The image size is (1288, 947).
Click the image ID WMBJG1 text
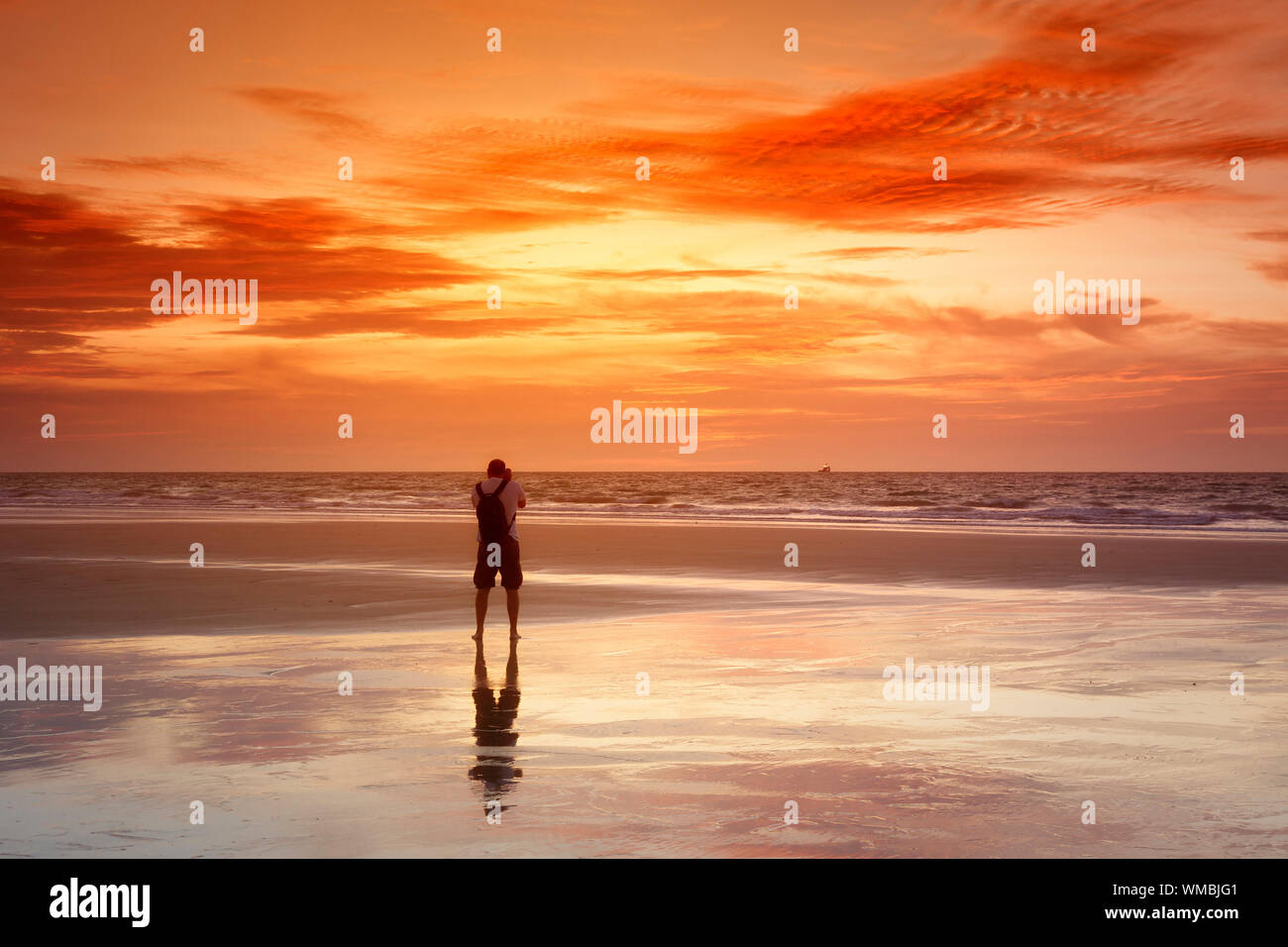(x=1173, y=889)
